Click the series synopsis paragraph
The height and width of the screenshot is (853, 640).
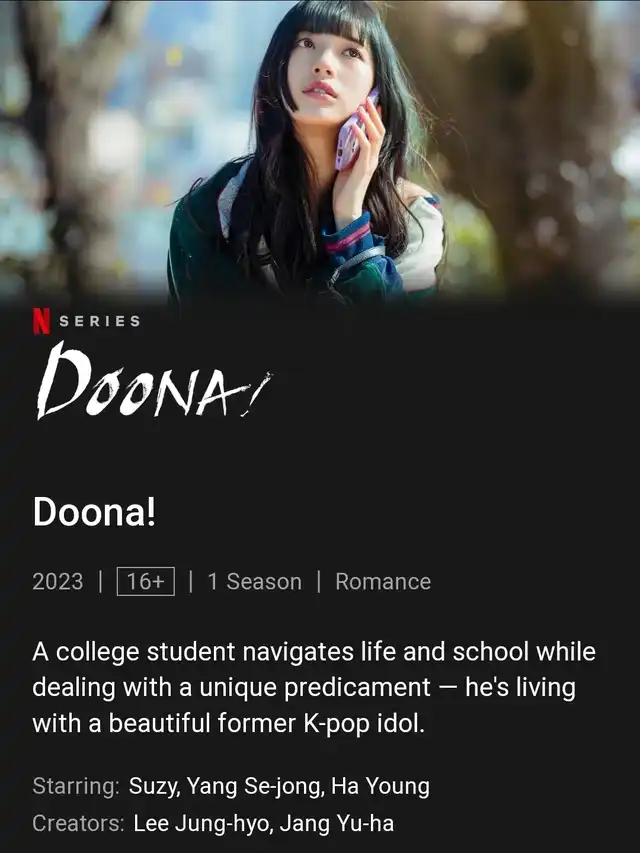pos(314,688)
